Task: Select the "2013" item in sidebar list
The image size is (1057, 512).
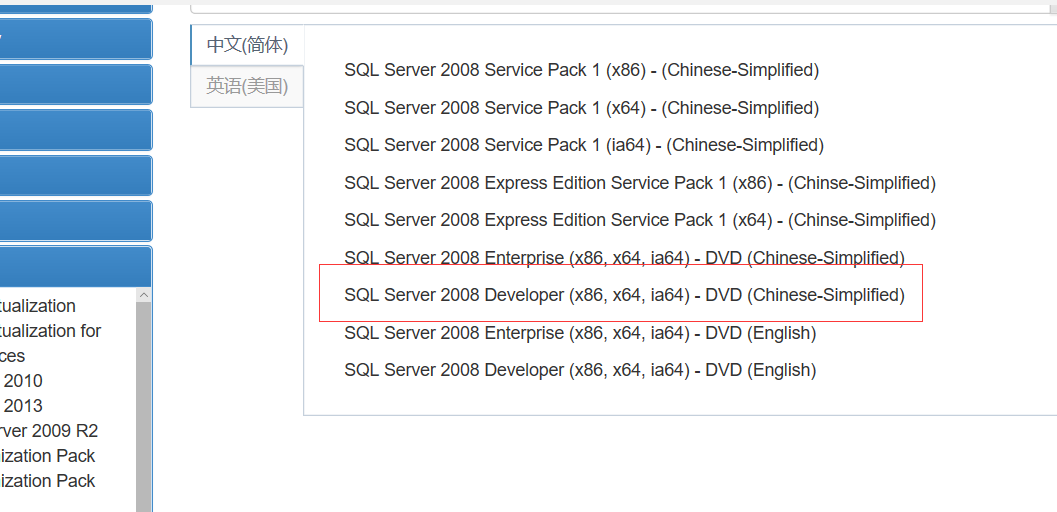Action: pyautogui.click(x=22, y=406)
